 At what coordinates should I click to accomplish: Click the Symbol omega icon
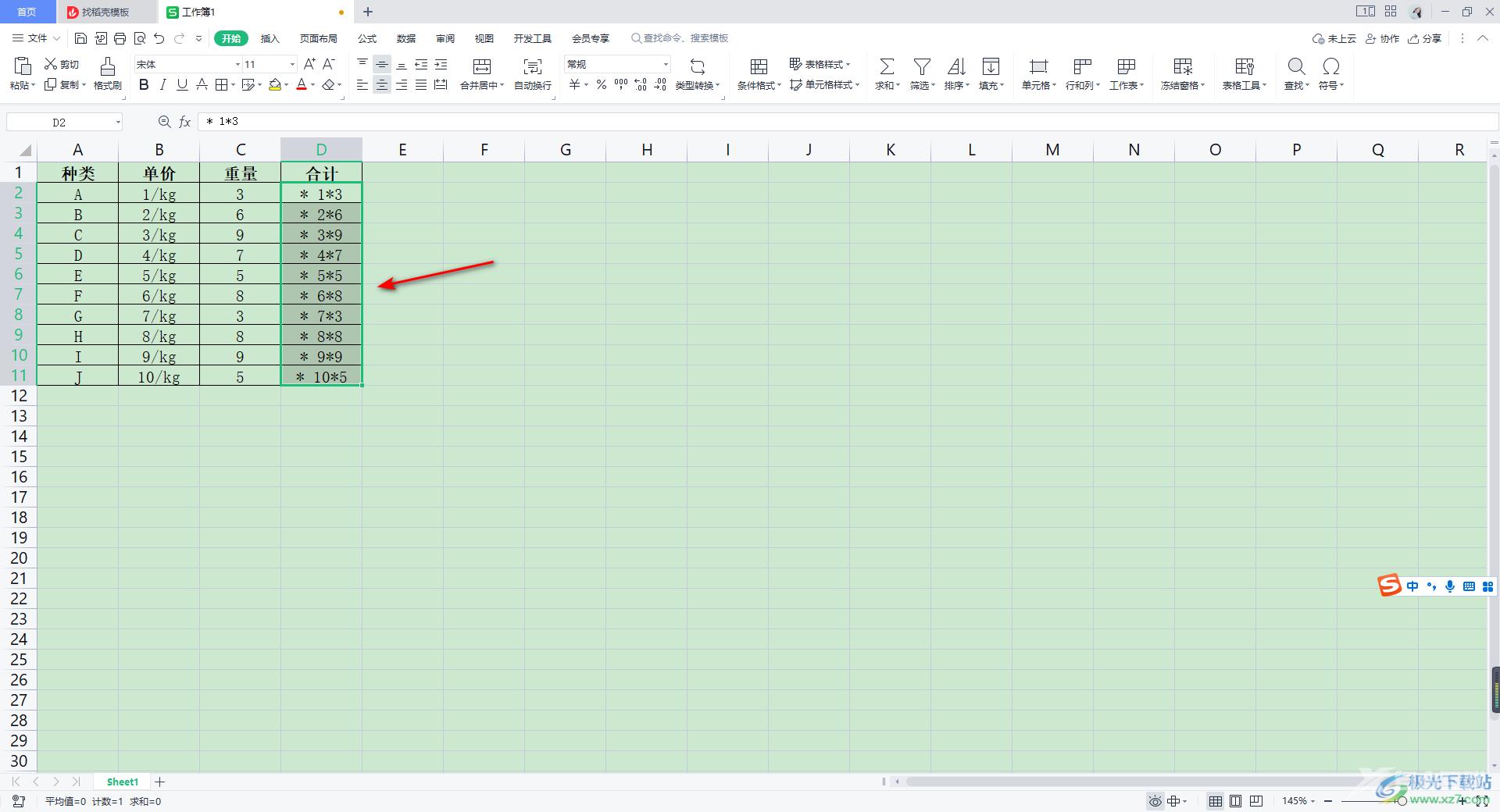pos(1330,66)
